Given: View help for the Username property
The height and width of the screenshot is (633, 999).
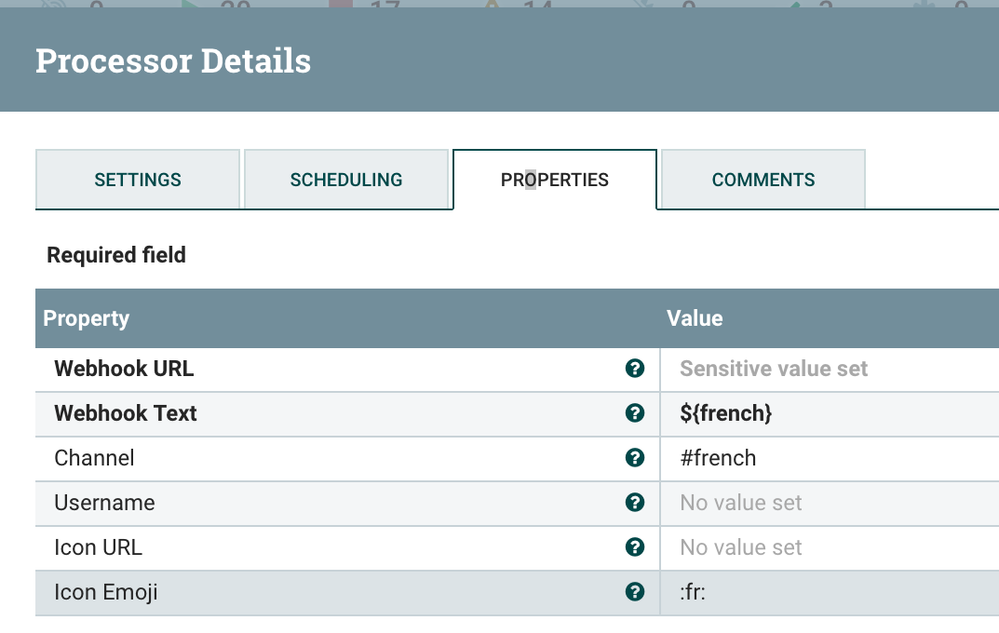Looking at the screenshot, I should point(635,502).
